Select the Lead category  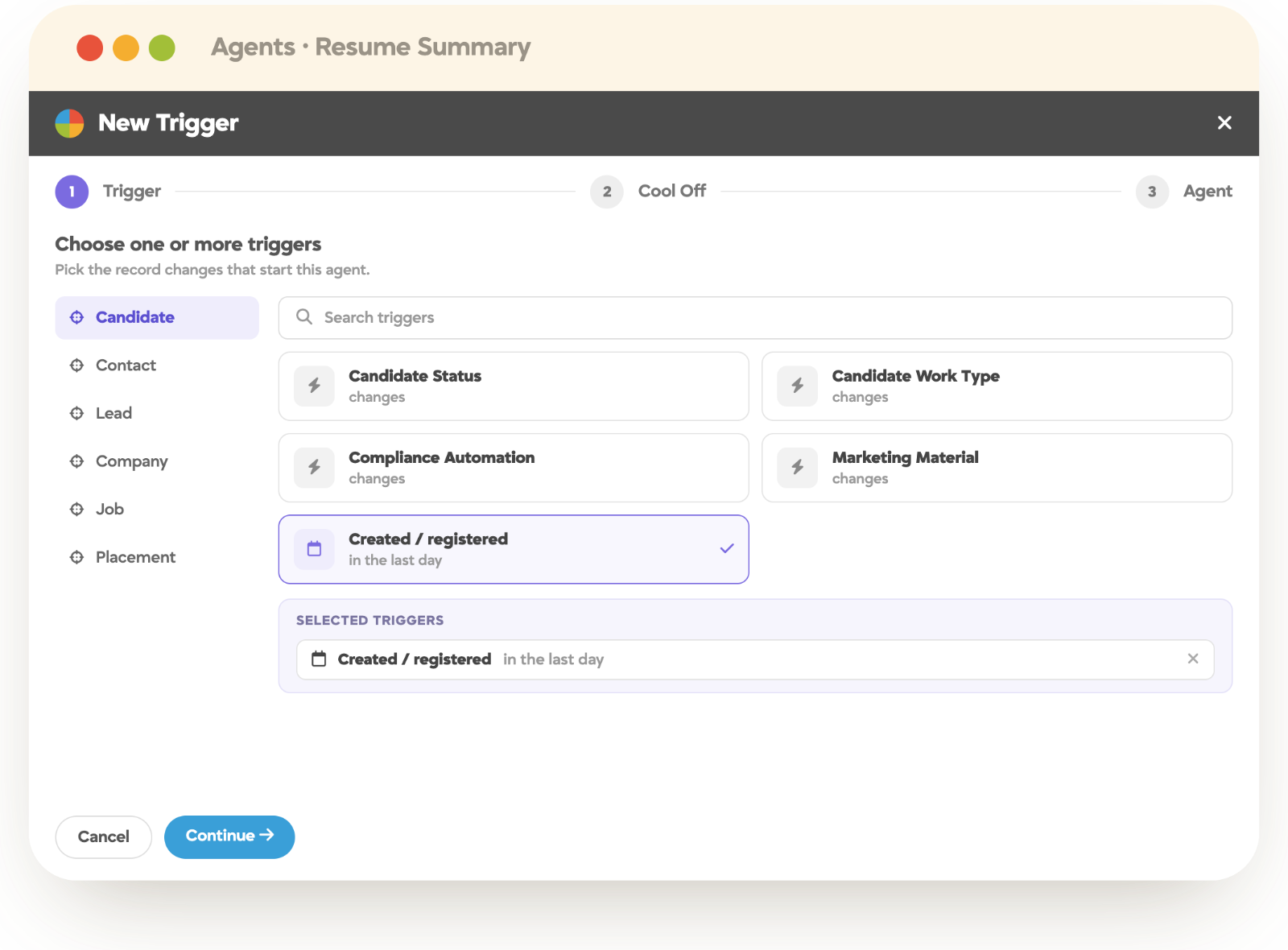coord(157,413)
